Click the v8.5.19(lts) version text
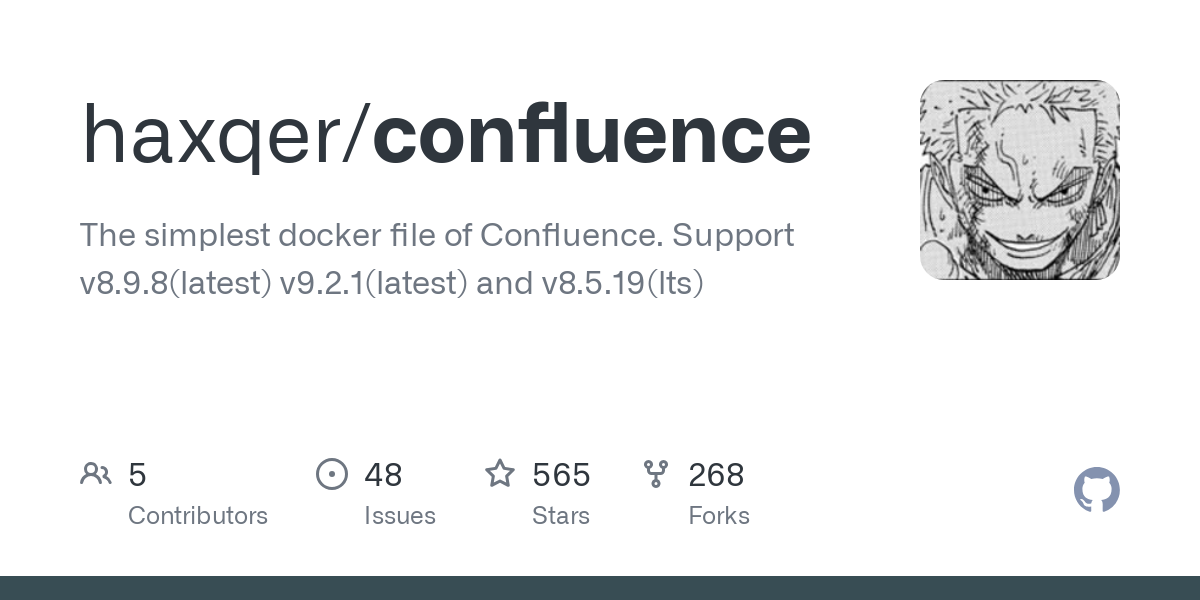The height and width of the screenshot is (600, 1200). 623,284
